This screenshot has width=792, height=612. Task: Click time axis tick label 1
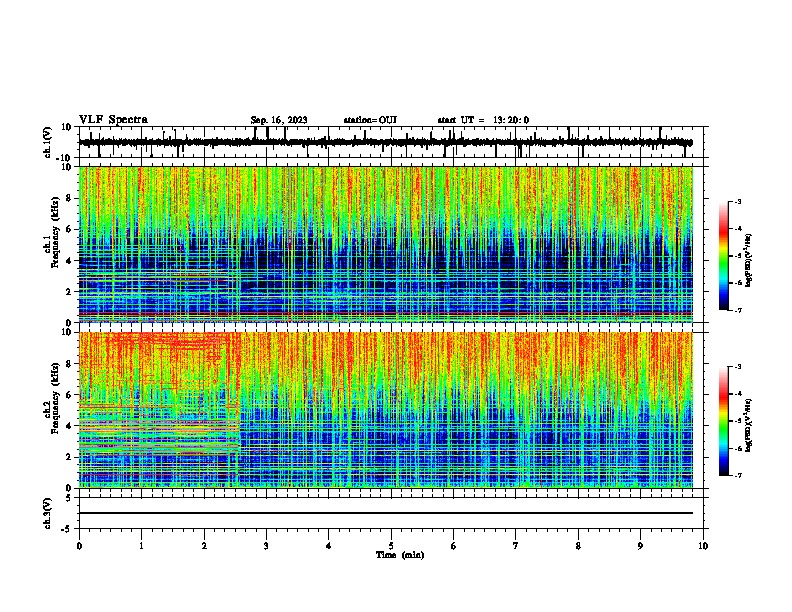[141, 546]
